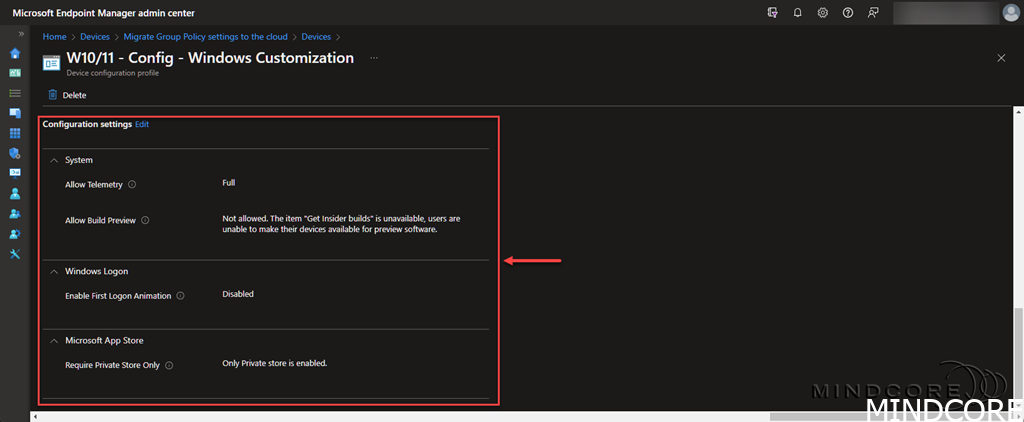
Task: Open the notifications bell
Action: [x=797, y=12]
